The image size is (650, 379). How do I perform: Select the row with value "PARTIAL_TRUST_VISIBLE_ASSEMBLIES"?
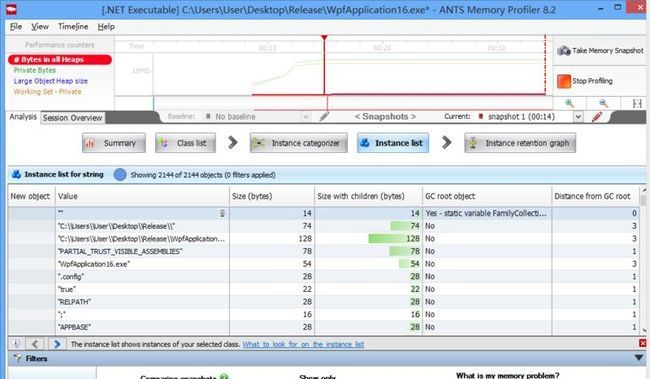tap(324, 251)
